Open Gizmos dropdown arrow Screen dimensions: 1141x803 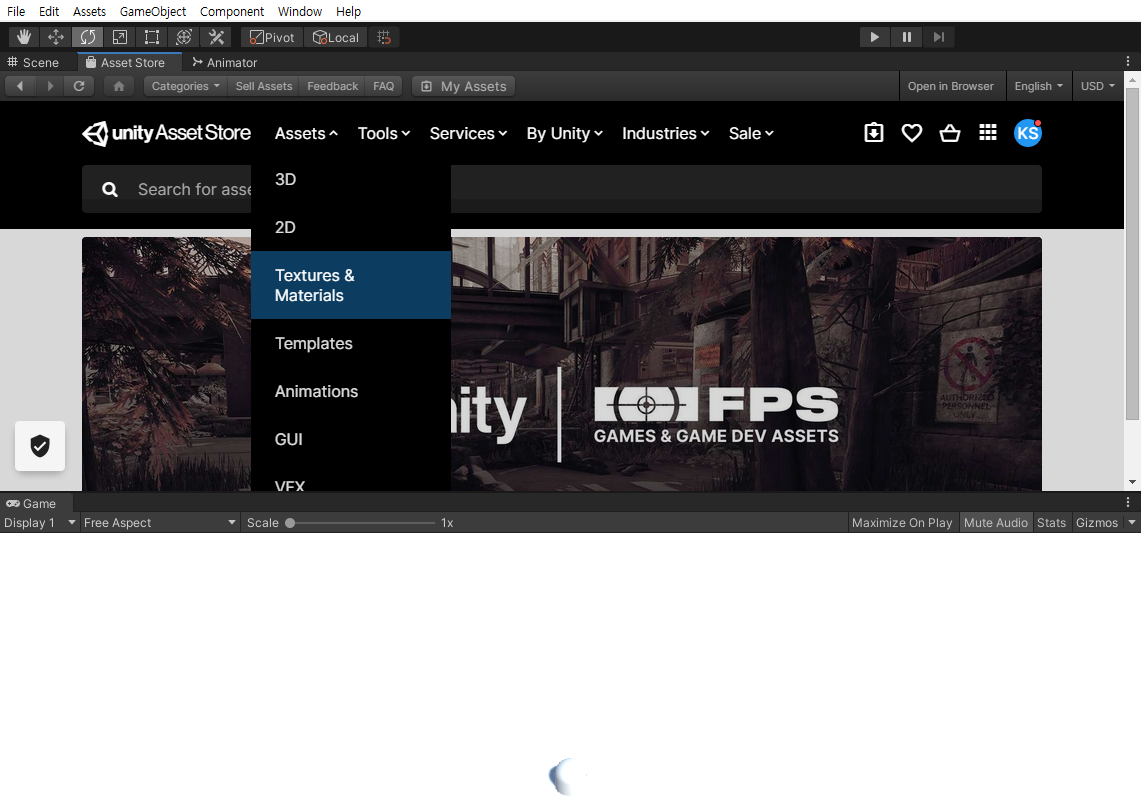pyautogui.click(x=1132, y=522)
